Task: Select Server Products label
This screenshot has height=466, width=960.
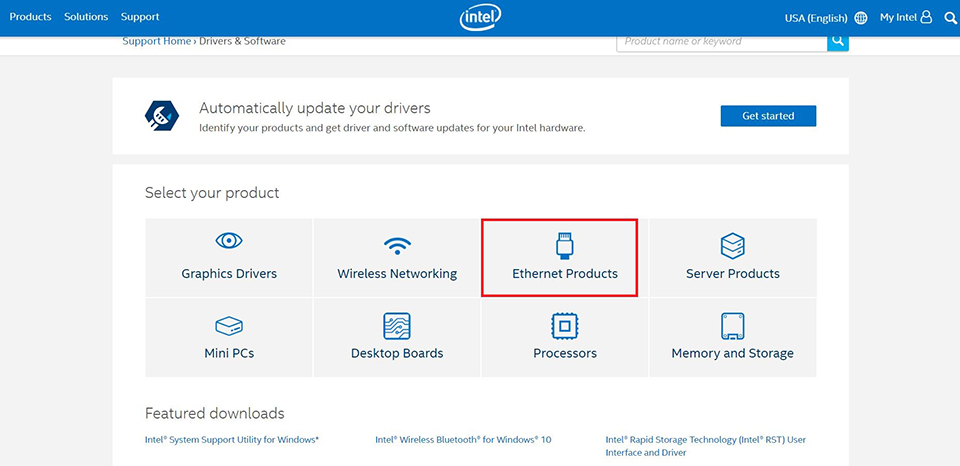Action: 733,274
